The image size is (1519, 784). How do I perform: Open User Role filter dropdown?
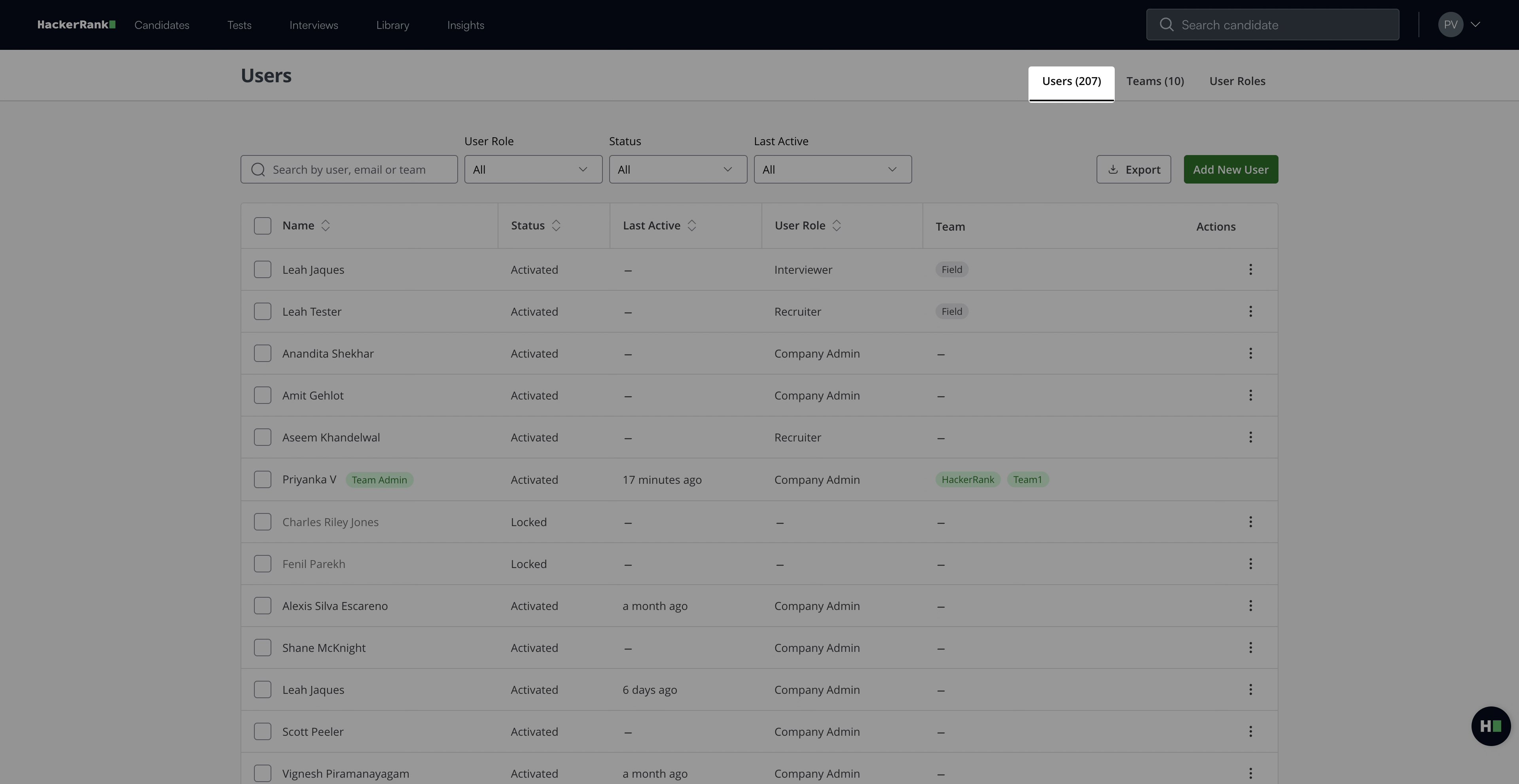pyautogui.click(x=532, y=170)
